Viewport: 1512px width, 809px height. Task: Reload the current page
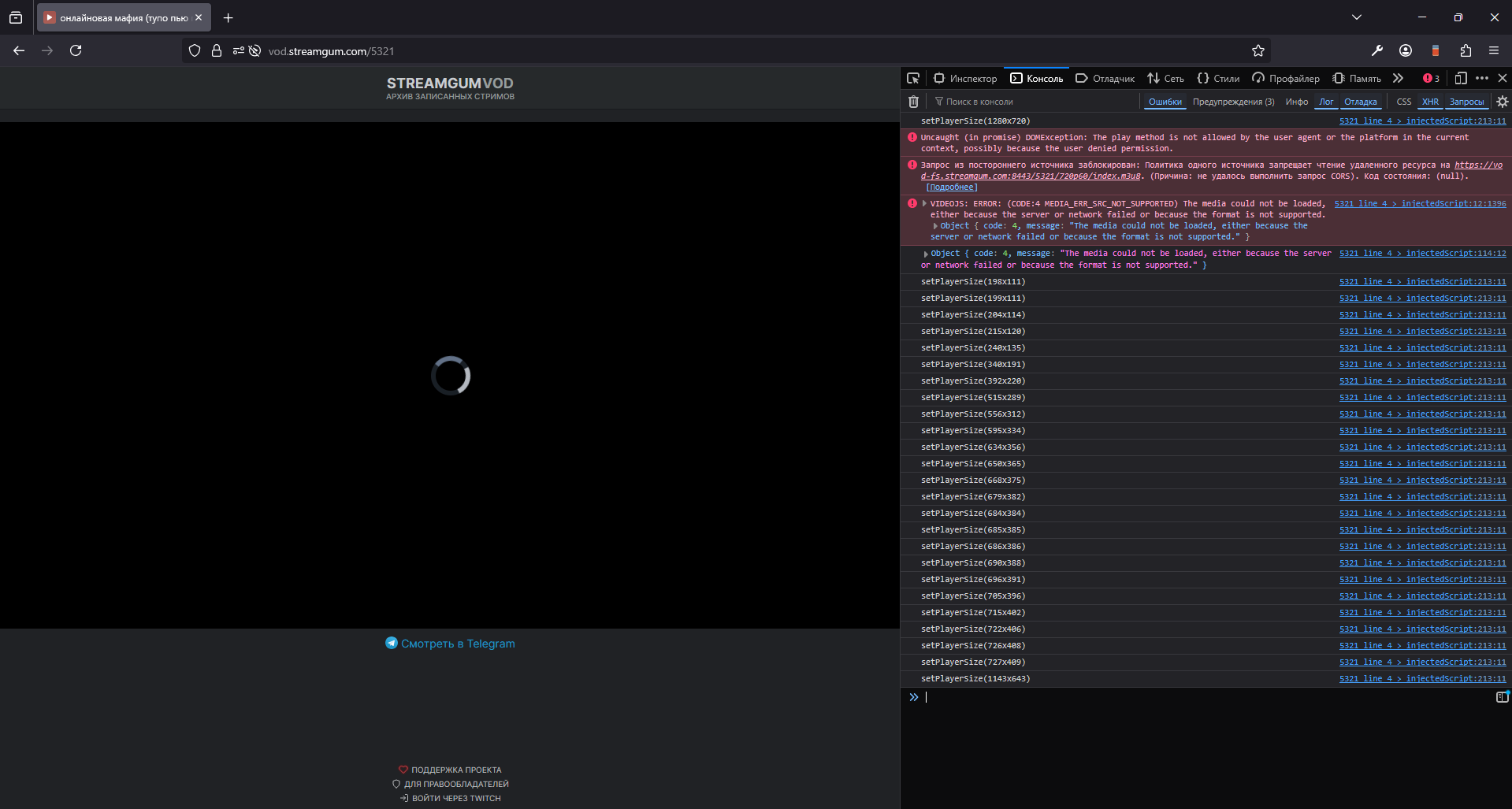coord(76,50)
